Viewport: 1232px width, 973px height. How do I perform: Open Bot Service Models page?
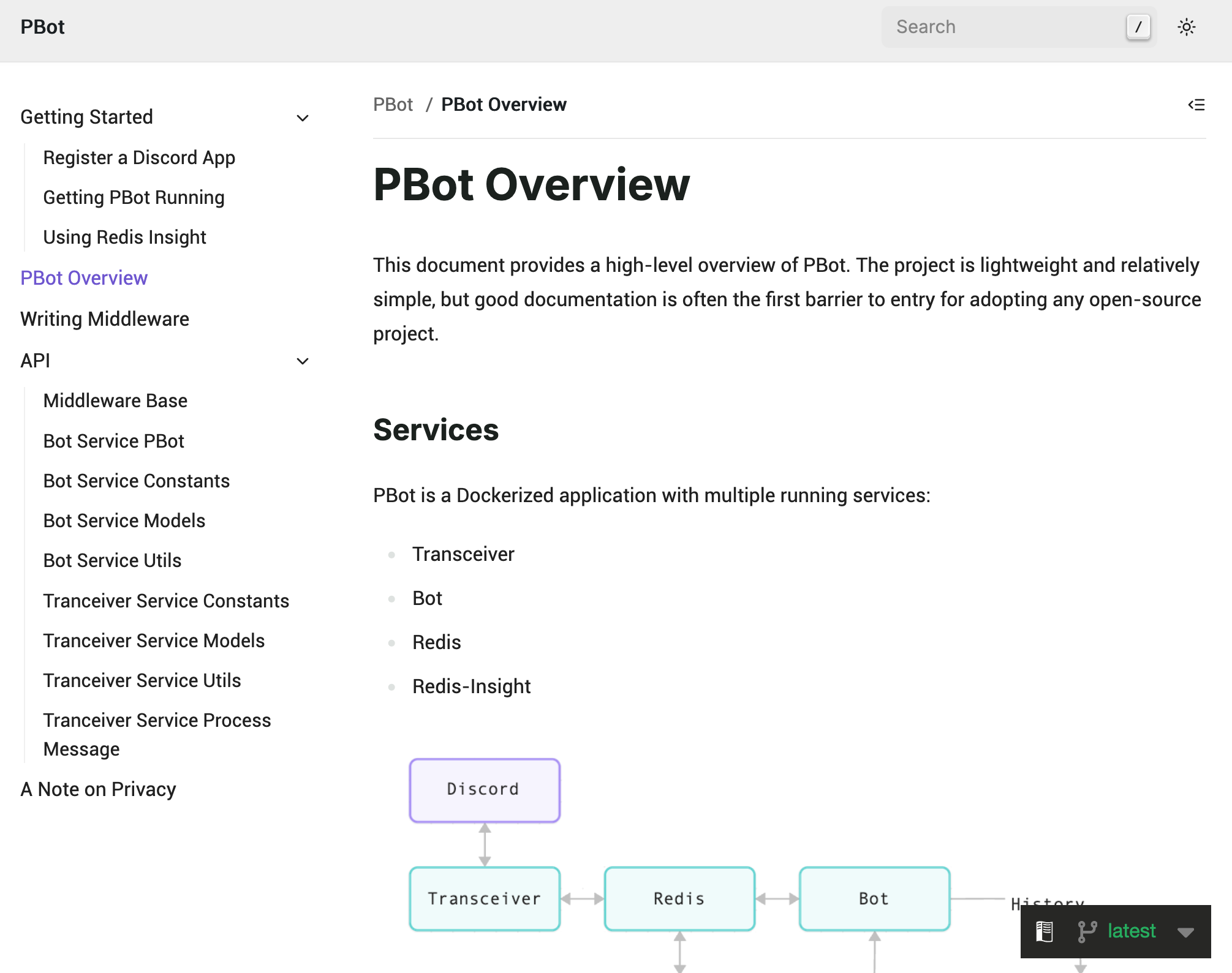[124, 520]
